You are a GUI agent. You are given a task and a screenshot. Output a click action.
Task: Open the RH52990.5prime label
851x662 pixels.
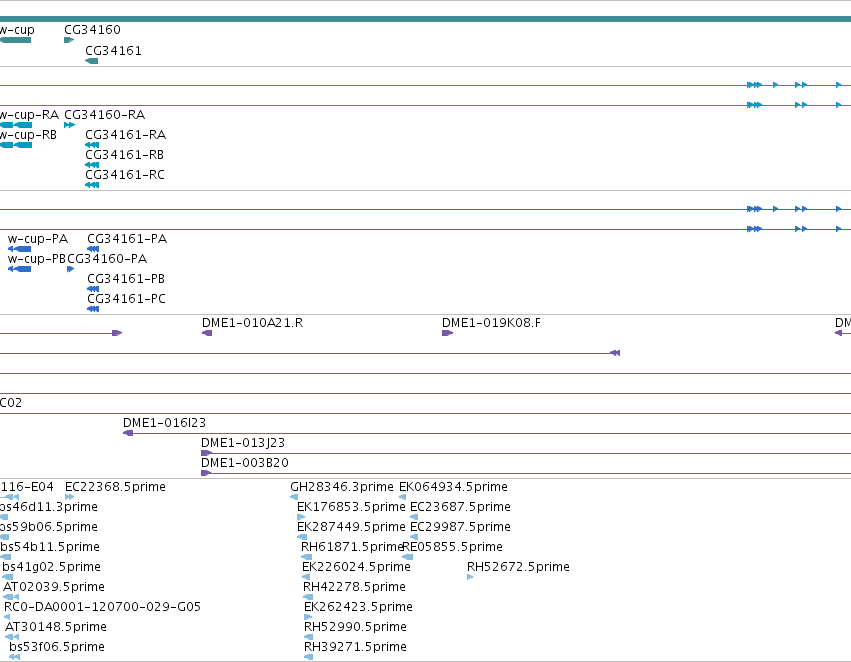point(355,627)
